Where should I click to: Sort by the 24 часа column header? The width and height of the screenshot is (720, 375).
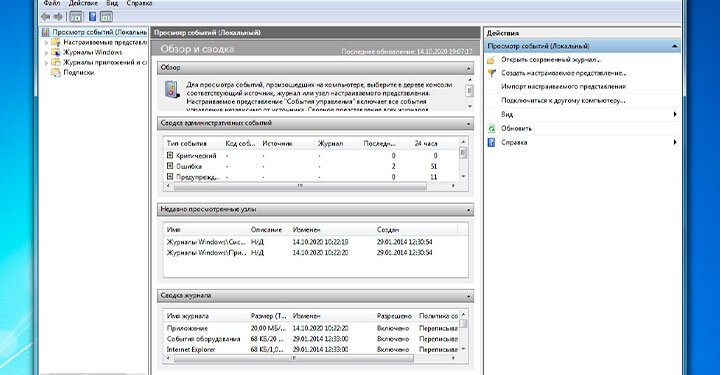click(x=426, y=144)
